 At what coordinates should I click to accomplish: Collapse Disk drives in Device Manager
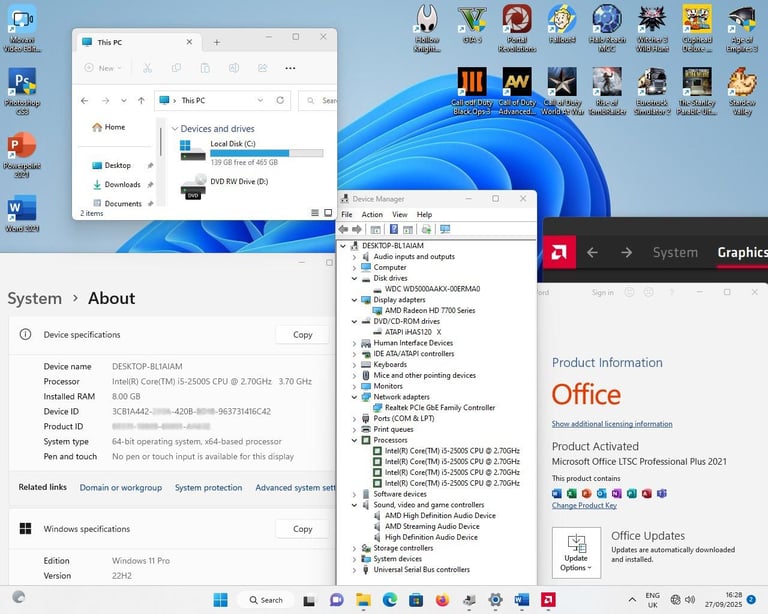point(354,278)
